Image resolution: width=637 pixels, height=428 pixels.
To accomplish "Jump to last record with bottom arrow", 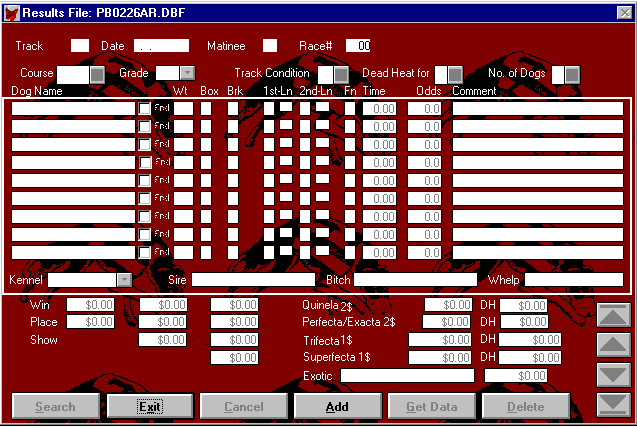I will [613, 404].
